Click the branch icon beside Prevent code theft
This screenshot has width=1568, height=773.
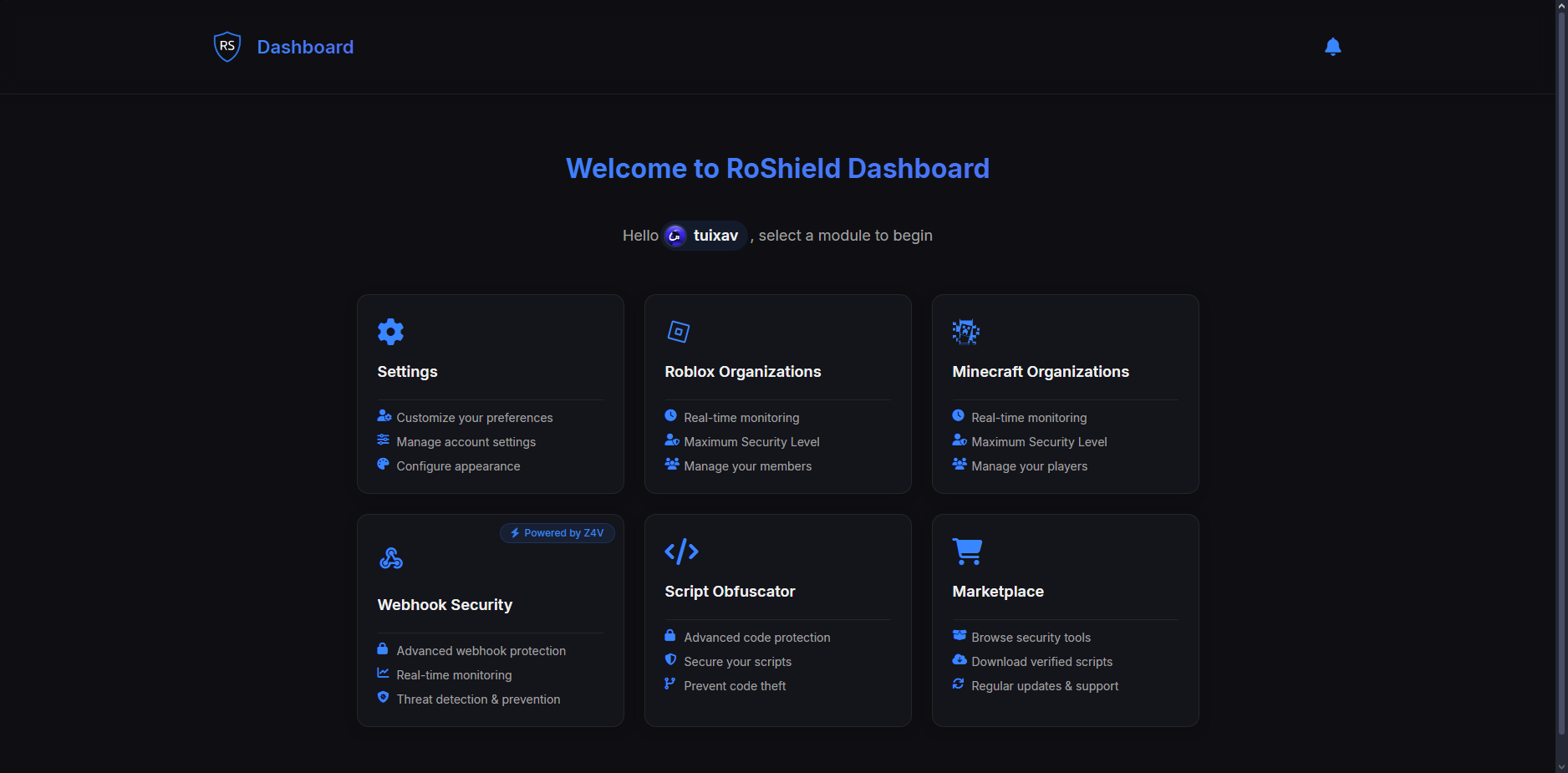tap(669, 684)
